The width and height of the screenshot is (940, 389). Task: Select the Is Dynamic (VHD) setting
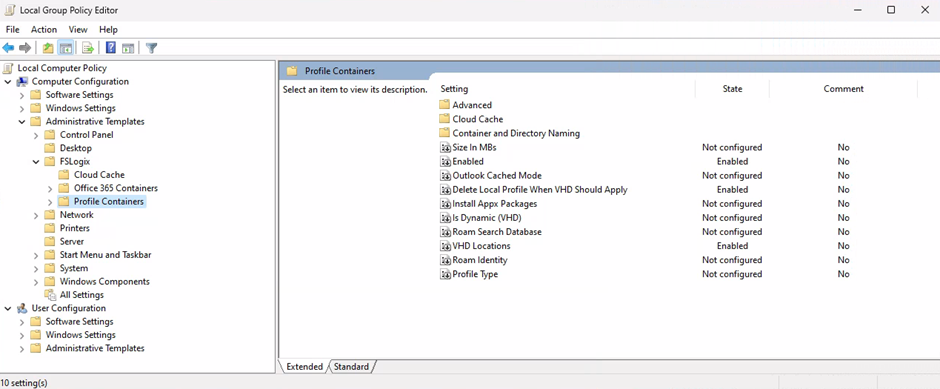click(x=487, y=218)
